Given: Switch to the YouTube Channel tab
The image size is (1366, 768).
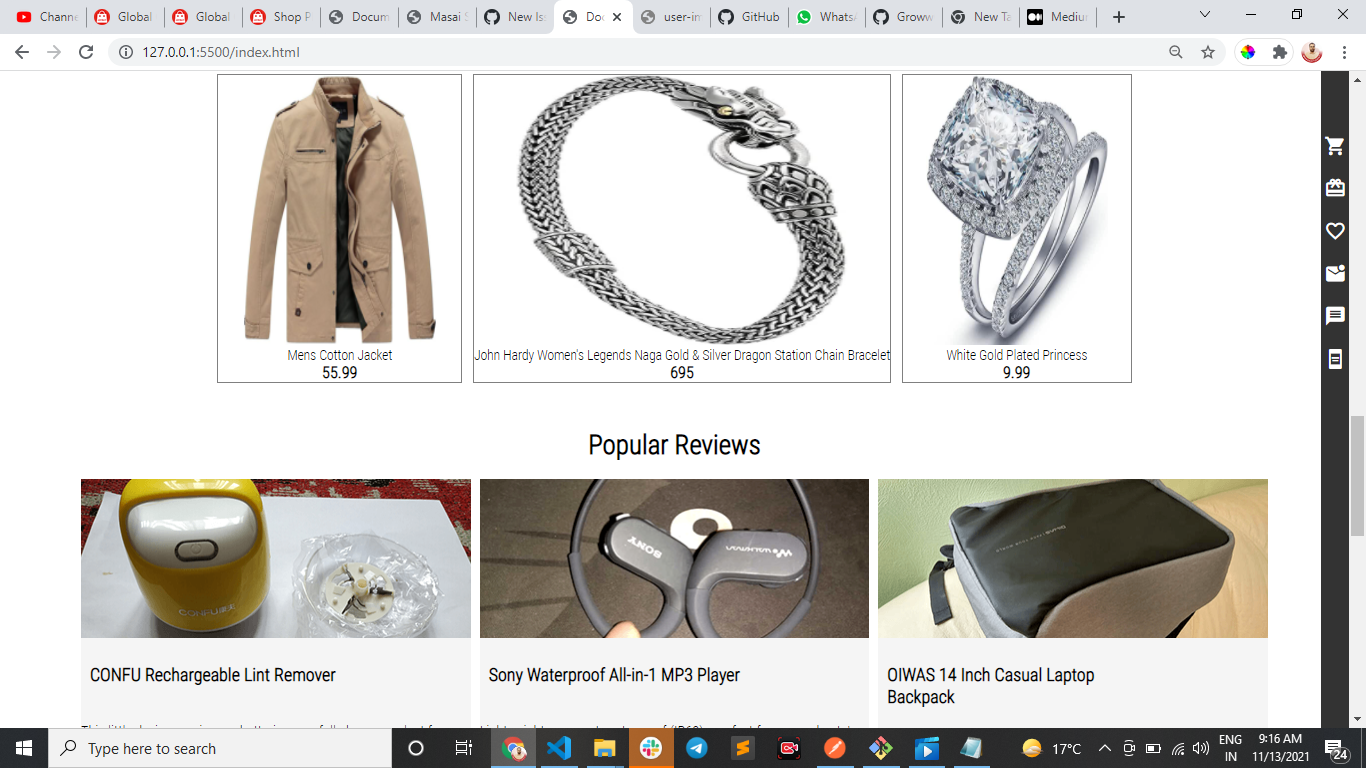Looking at the screenshot, I should click(x=47, y=17).
